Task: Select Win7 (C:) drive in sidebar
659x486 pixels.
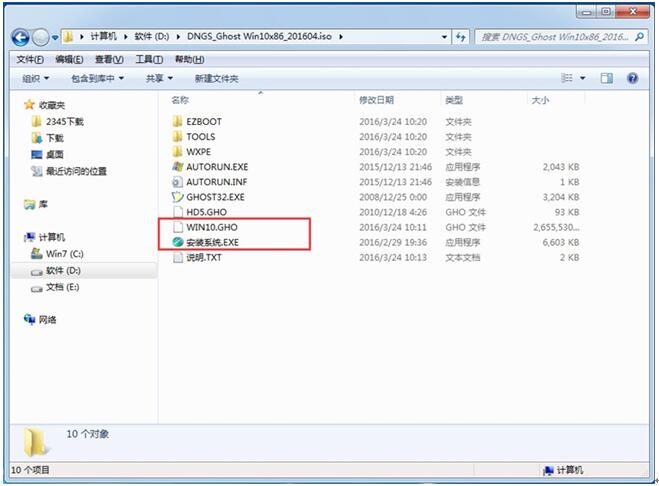Action: (x=64, y=254)
